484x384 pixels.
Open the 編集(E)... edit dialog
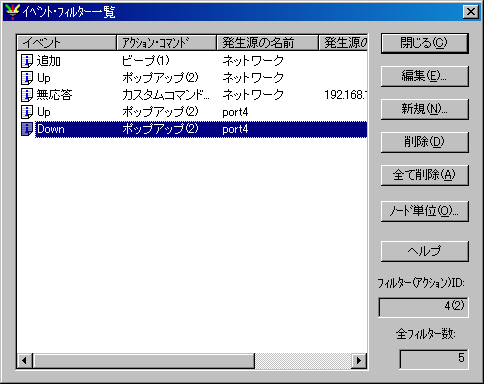click(x=425, y=76)
